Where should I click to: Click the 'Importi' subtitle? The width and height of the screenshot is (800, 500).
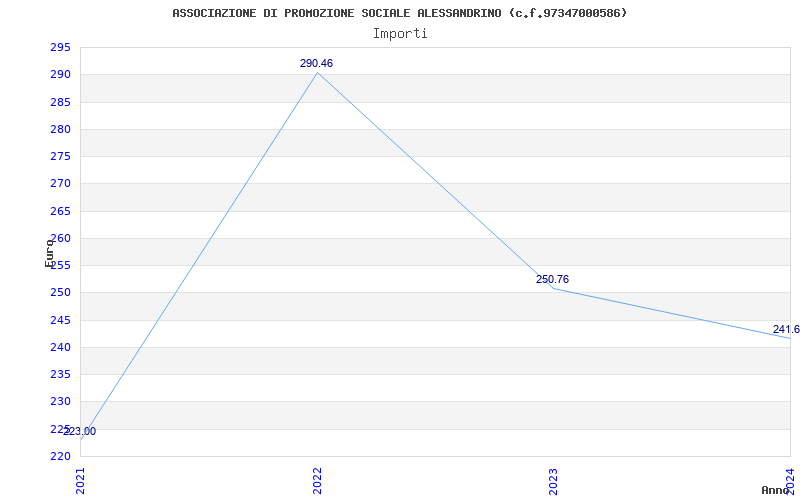(x=400, y=34)
